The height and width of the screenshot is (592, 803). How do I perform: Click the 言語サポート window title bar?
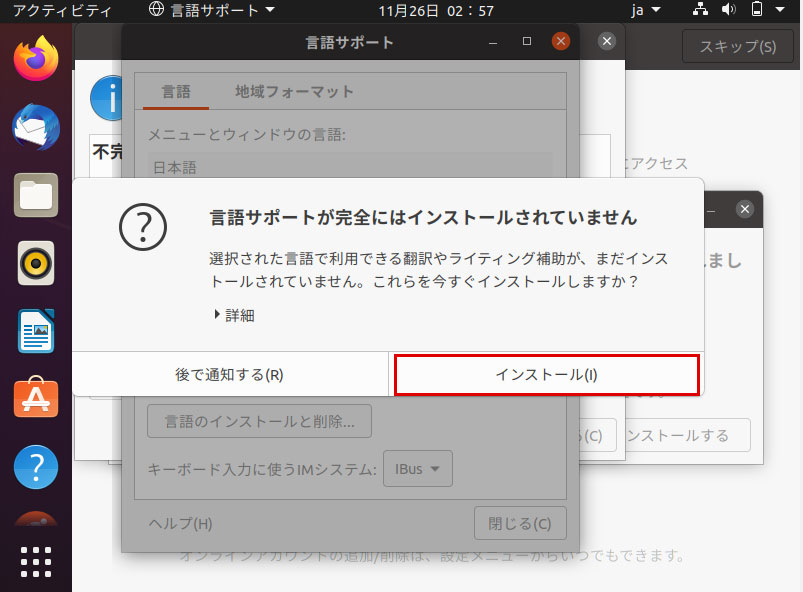pyautogui.click(x=350, y=42)
